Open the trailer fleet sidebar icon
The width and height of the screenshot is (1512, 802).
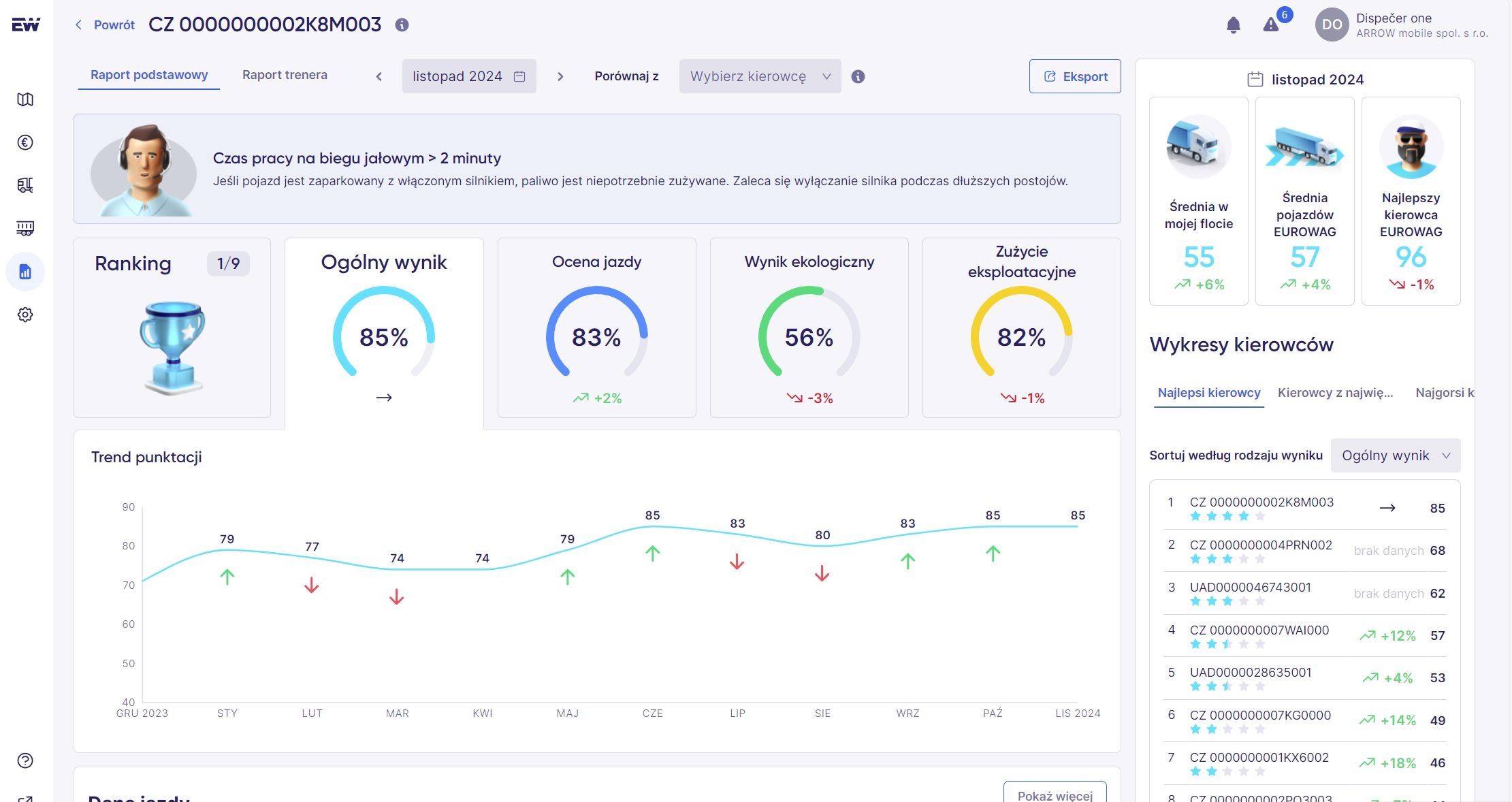coord(25,228)
